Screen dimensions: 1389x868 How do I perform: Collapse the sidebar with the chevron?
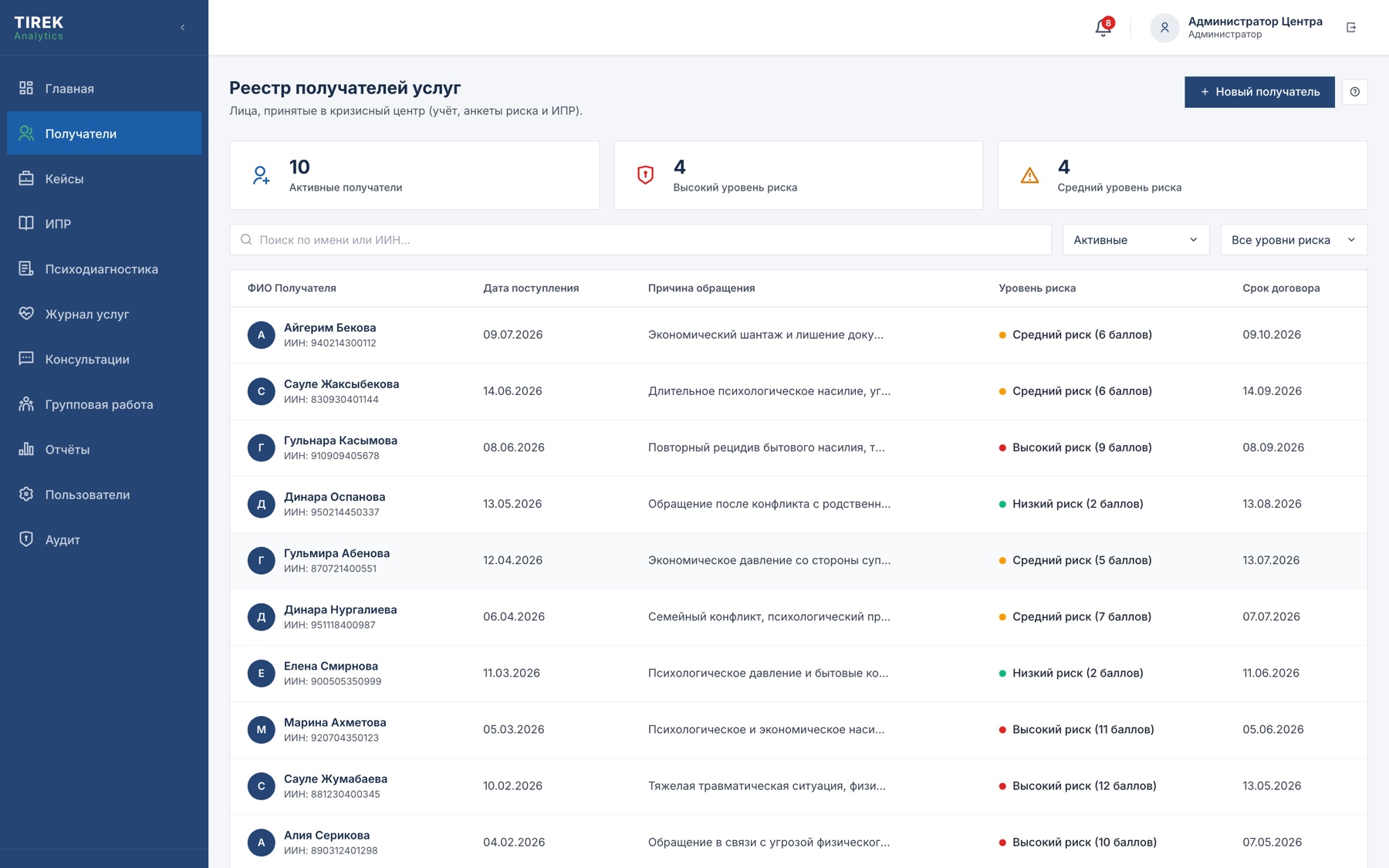(183, 28)
